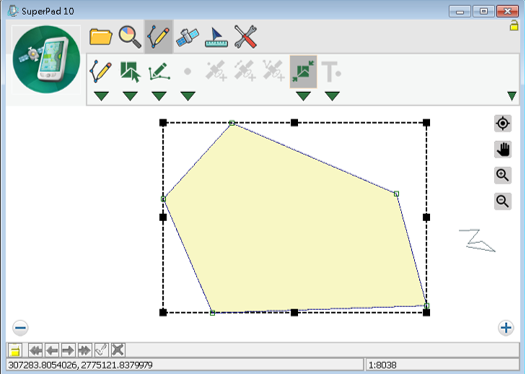Screen dimensions: 525x374
Task: Expand dropdown under the draw pencil tool
Action: click(x=101, y=96)
